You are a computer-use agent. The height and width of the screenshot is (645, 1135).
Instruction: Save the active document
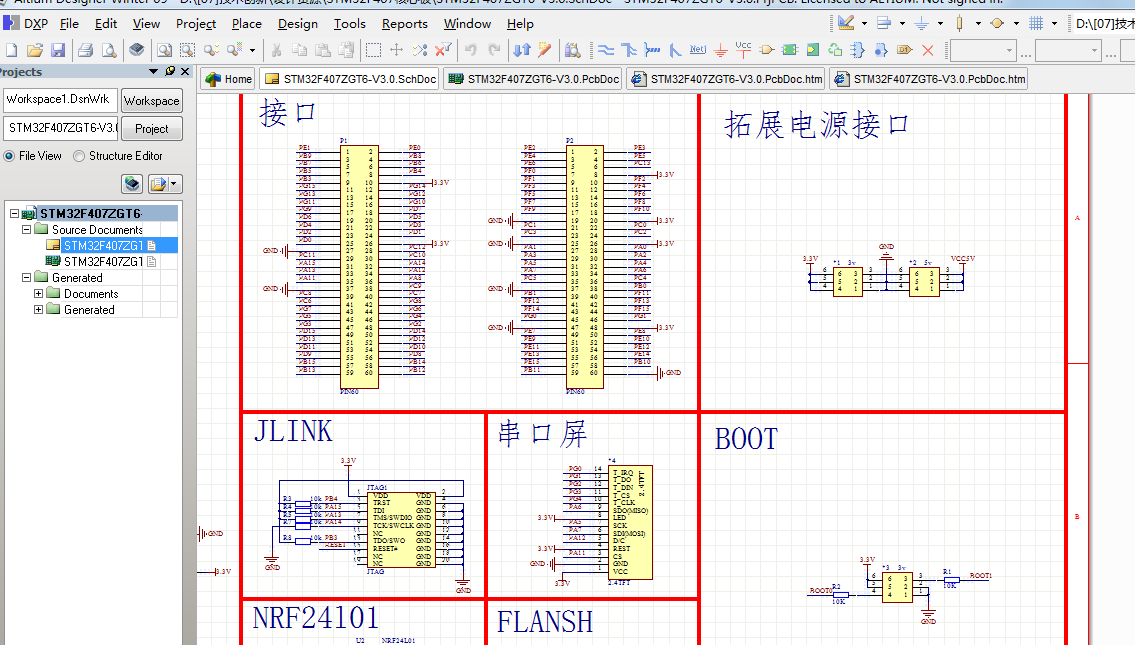58,50
